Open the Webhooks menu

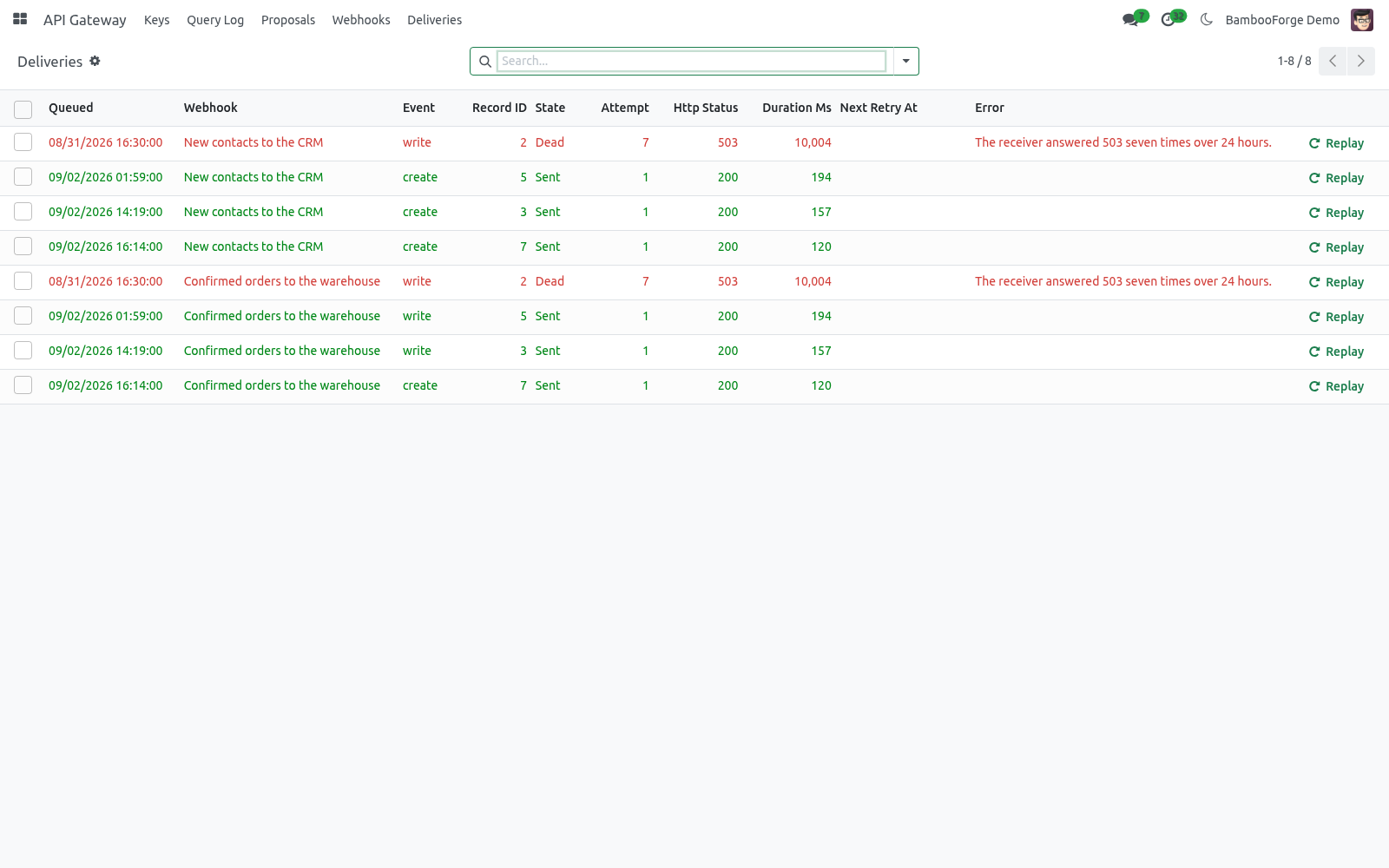[x=361, y=20]
